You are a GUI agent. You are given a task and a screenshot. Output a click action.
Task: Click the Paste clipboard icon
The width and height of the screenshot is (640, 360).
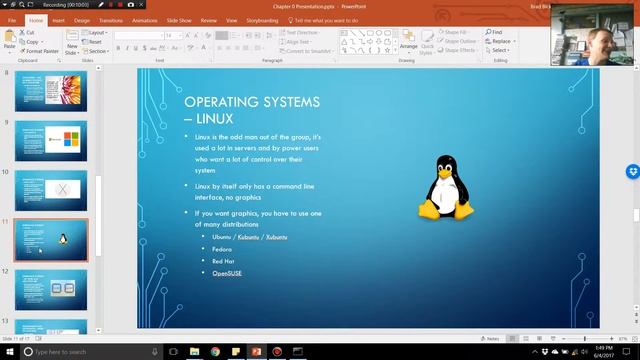click(9, 37)
